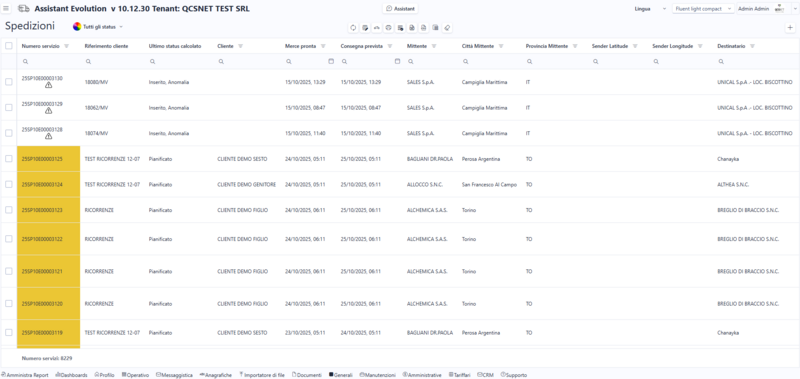Click the steering wheel toolbar icon
Viewport: 800px width, 379px height.
pos(388,28)
